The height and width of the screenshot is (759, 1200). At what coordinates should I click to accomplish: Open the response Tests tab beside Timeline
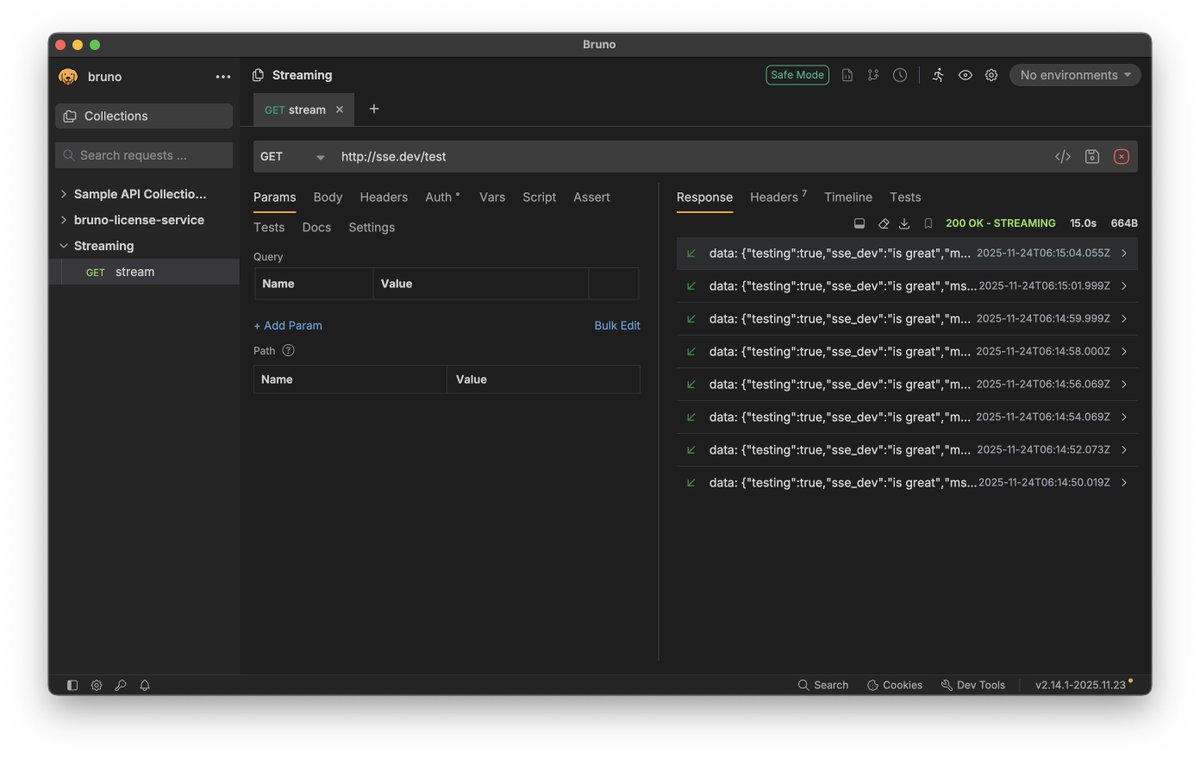tap(905, 197)
